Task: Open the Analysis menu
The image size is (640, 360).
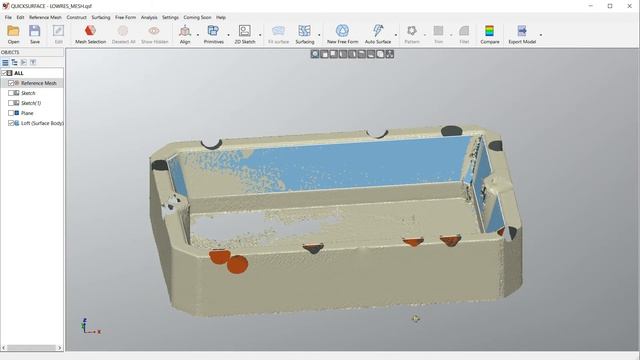Action: click(x=149, y=18)
